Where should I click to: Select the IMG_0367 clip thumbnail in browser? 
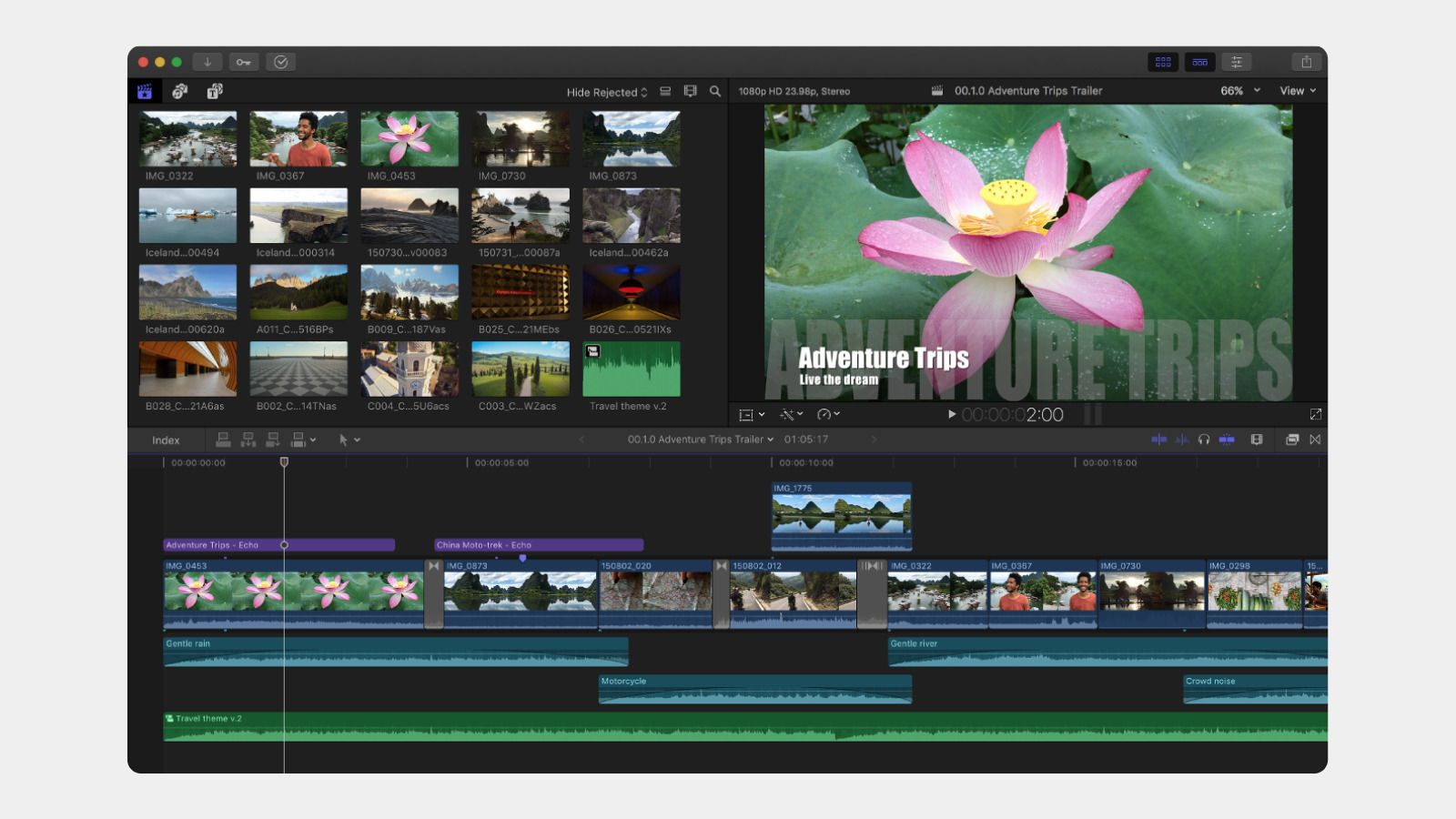point(298,138)
